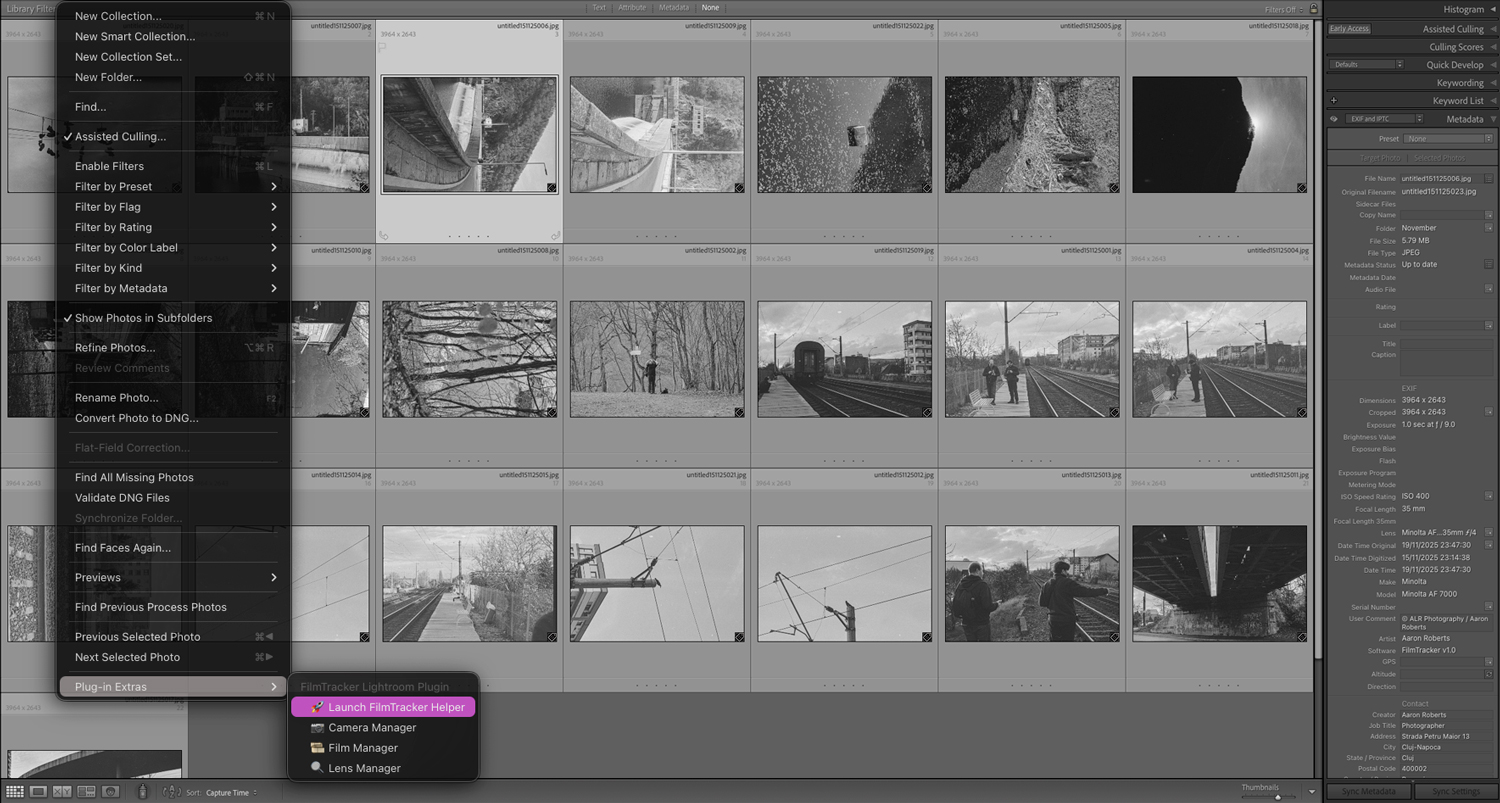Adjust the Thumbnails size slider
The width and height of the screenshot is (1500, 803).
coord(1278,797)
